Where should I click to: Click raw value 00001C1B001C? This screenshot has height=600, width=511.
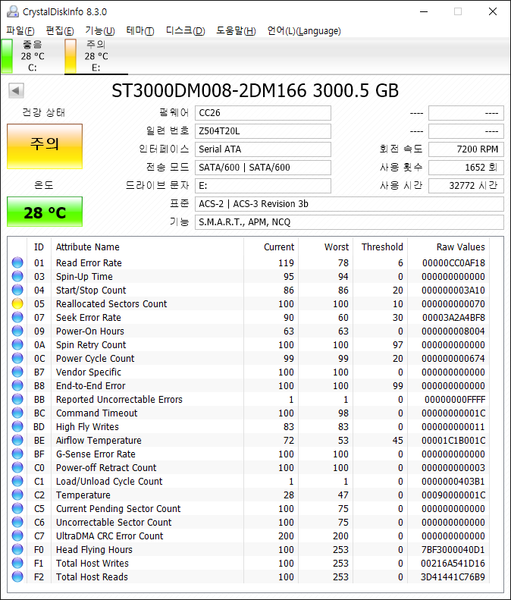[454, 440]
